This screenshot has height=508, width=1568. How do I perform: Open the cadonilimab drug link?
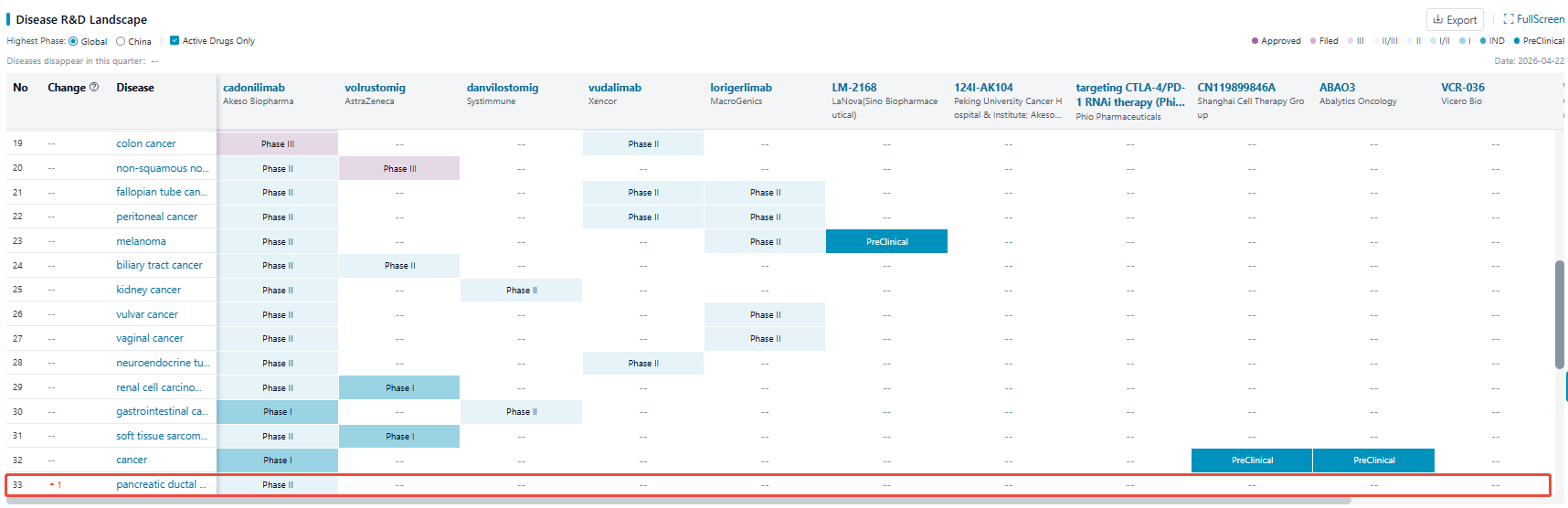point(254,88)
